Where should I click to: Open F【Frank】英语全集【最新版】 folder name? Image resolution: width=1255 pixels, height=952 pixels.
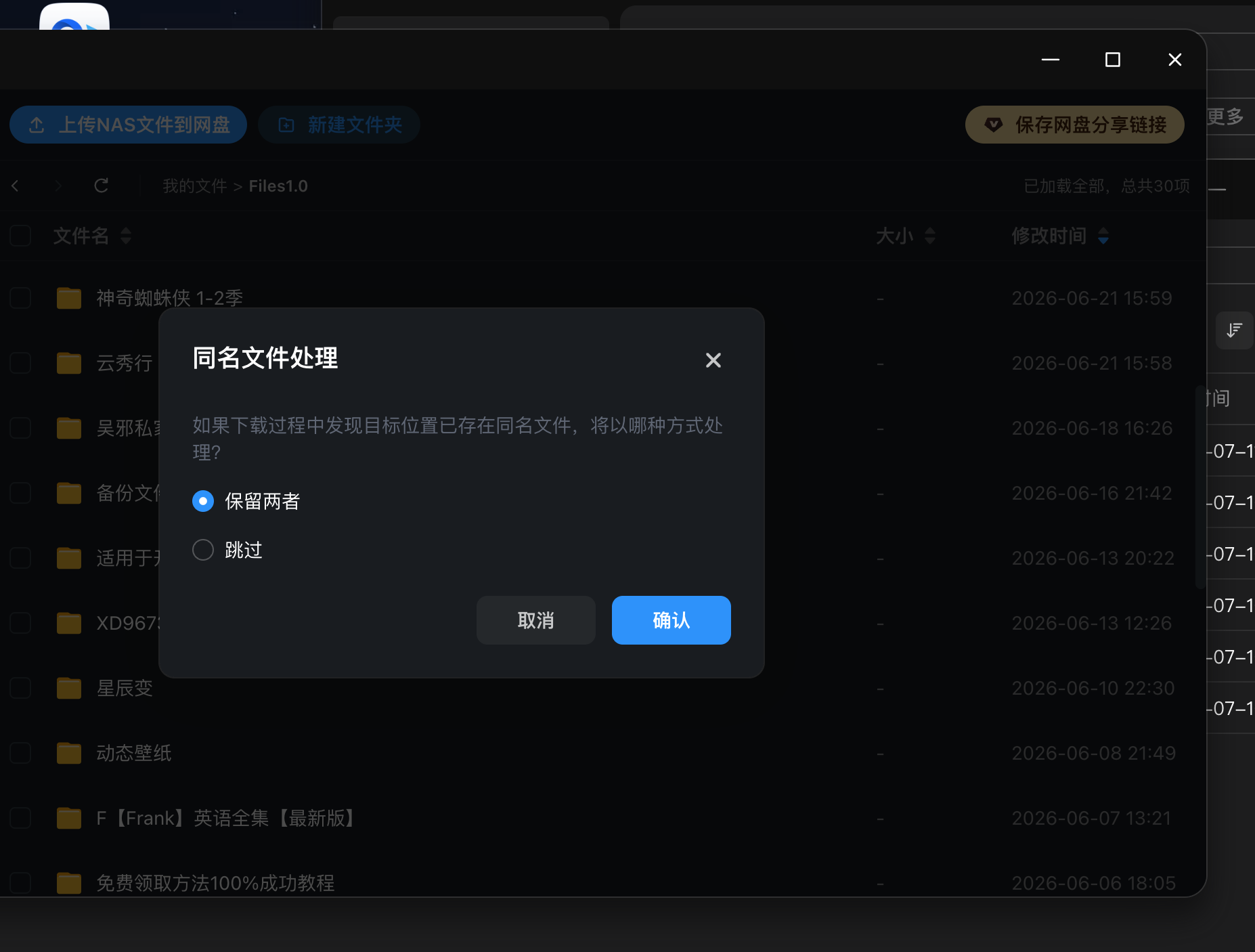(x=225, y=818)
